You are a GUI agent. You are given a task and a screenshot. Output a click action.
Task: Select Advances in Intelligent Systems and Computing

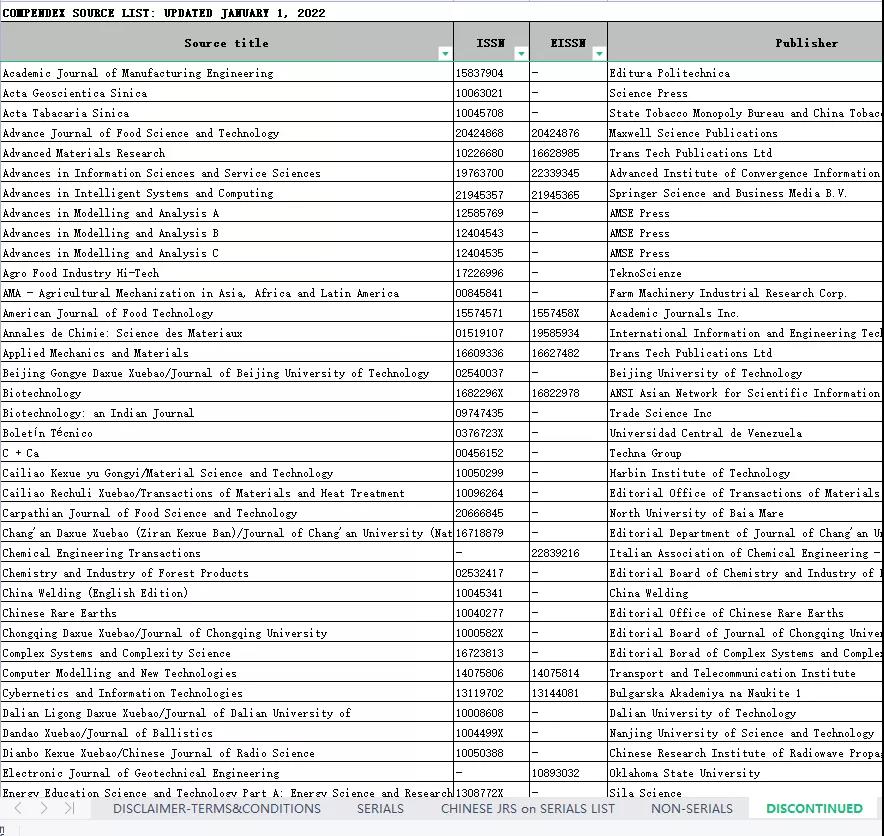pyautogui.click(x=227, y=193)
